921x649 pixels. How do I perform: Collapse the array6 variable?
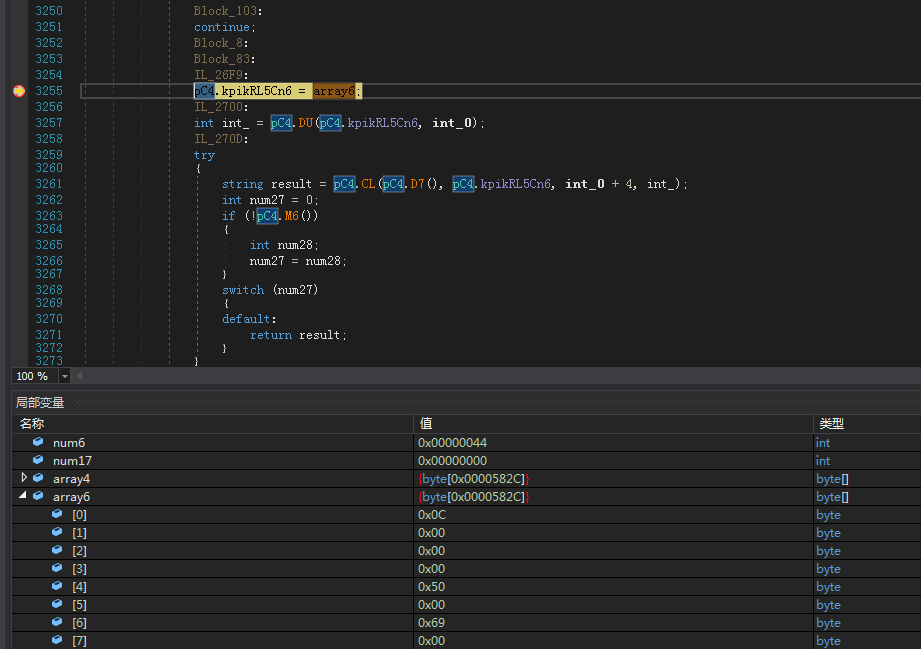(x=23, y=496)
